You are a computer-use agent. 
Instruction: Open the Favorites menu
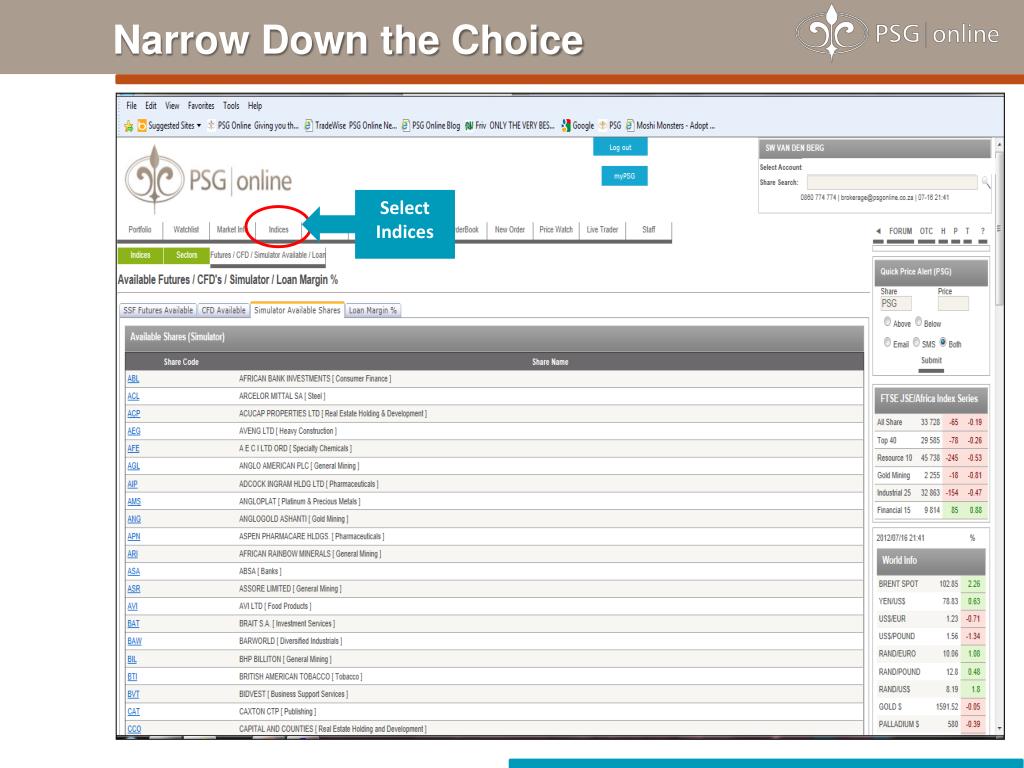pos(201,106)
